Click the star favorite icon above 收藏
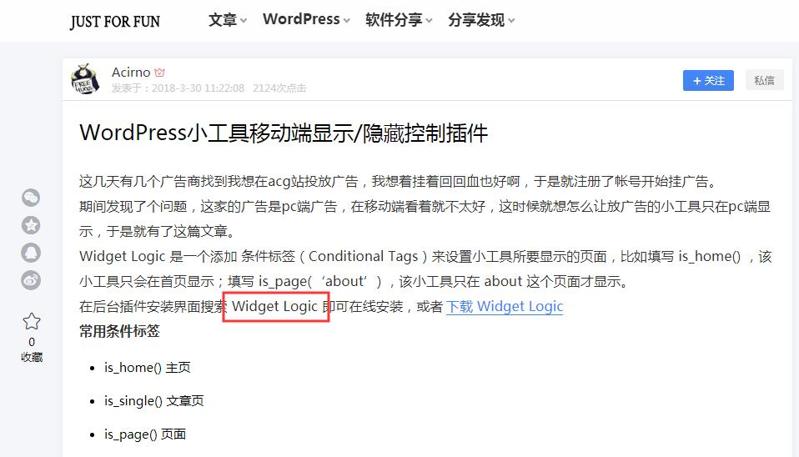799x457 pixels. 32,321
